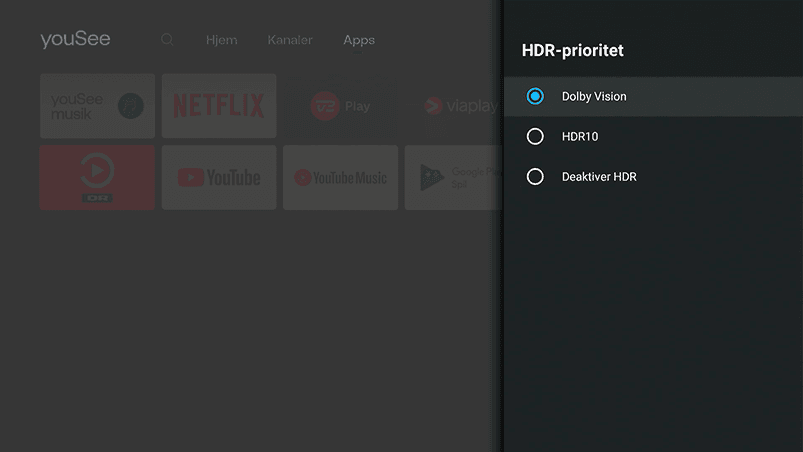Image resolution: width=803 pixels, height=452 pixels.
Task: Switch to the Hjem tab
Action: coord(221,40)
